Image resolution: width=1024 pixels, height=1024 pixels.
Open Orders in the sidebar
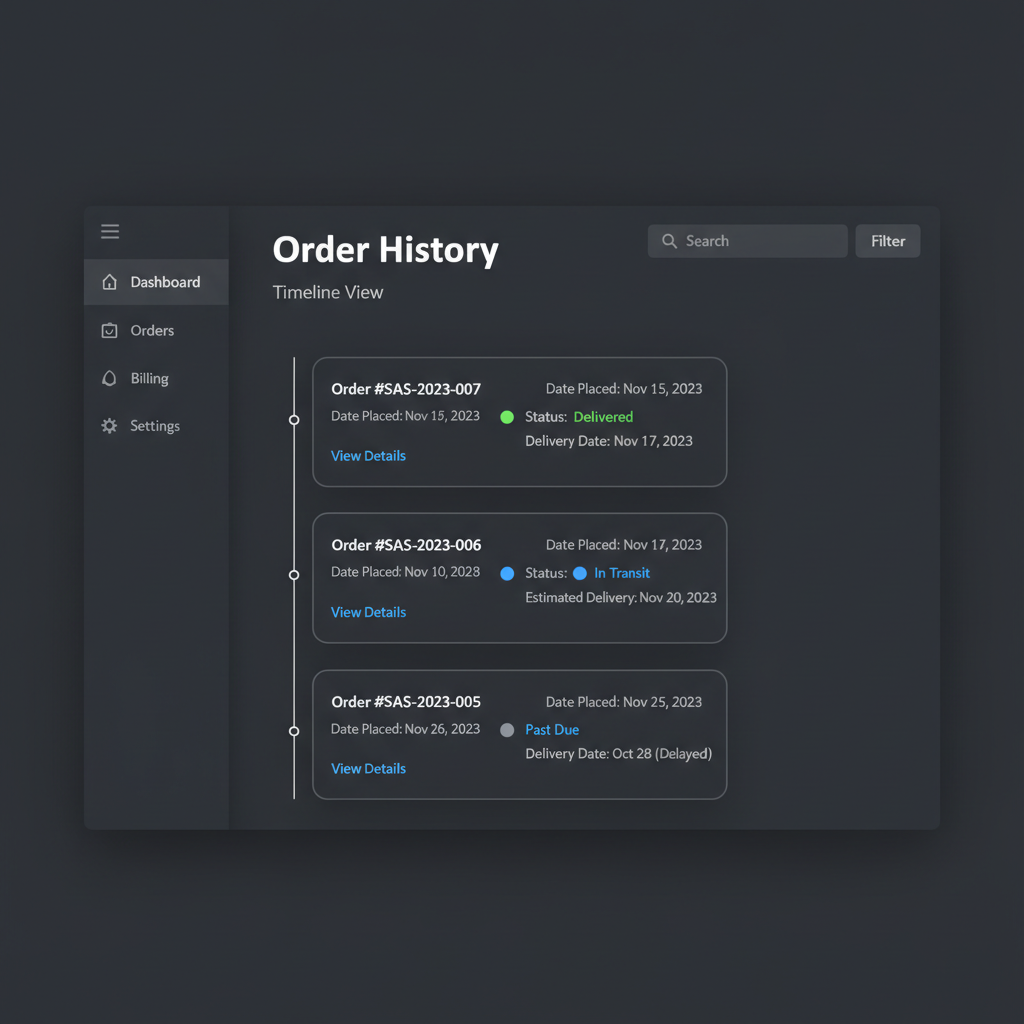pos(156,330)
